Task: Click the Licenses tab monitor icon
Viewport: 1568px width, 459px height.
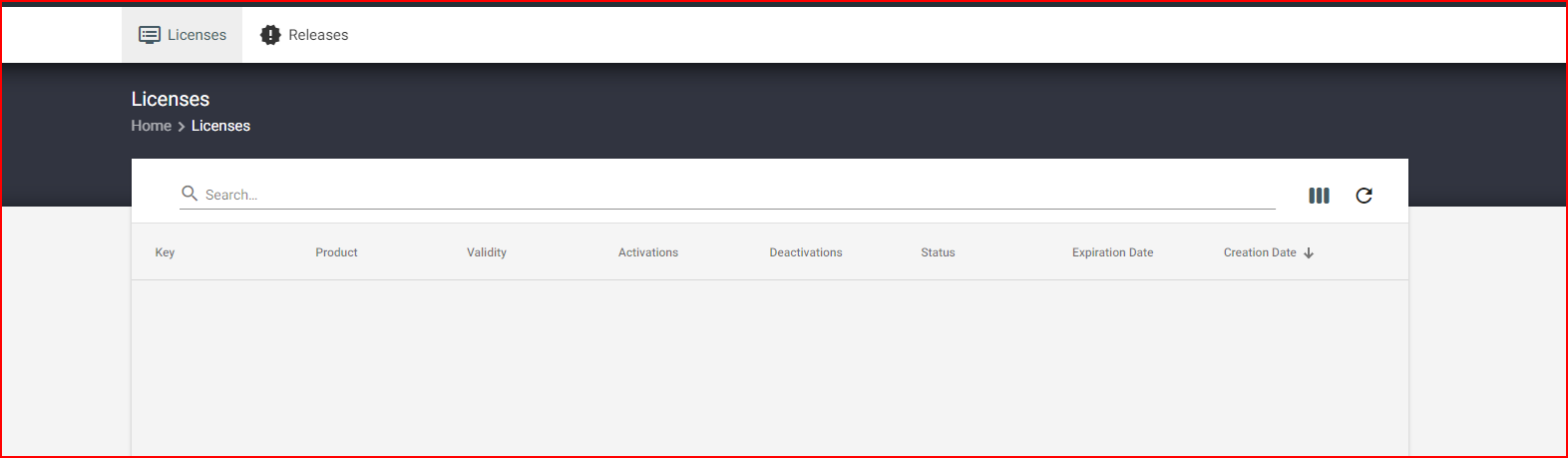Action: [150, 35]
